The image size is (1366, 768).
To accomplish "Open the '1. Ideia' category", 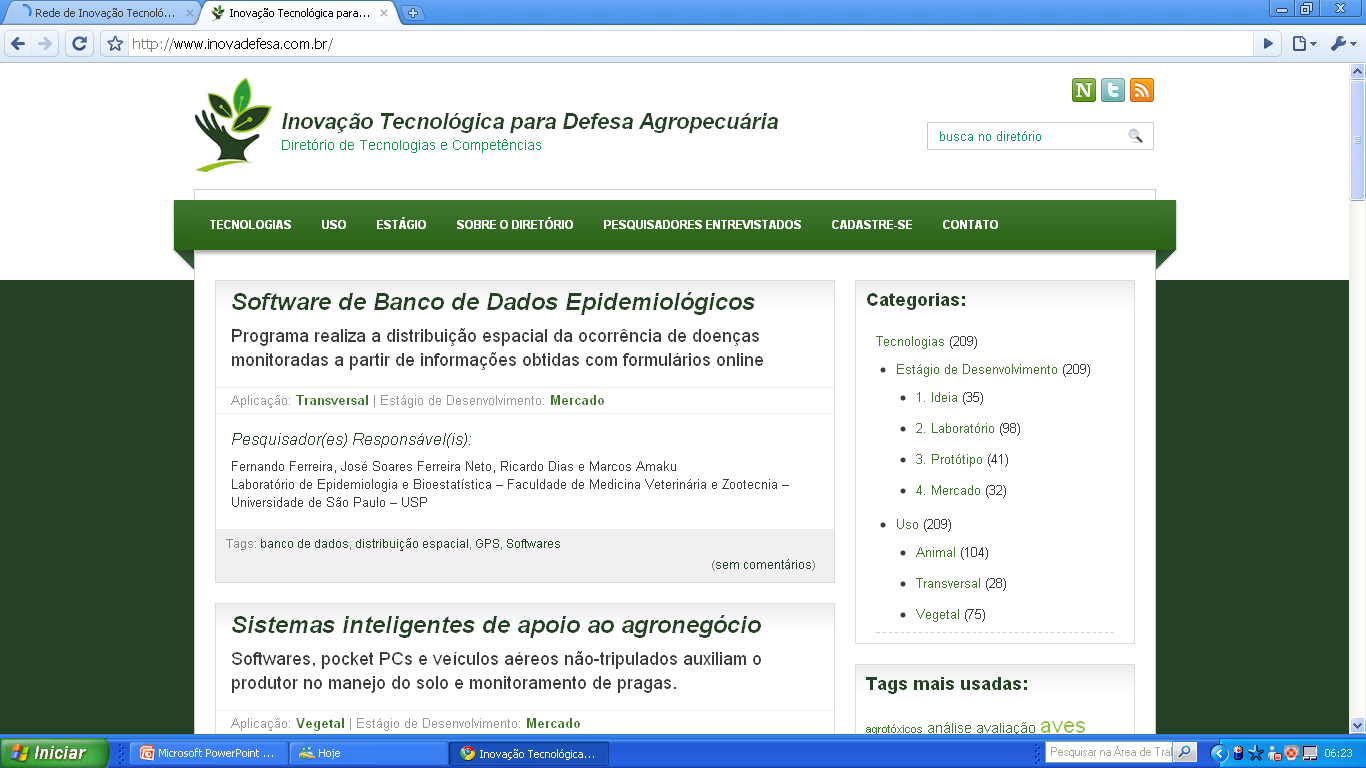I will tap(937, 398).
